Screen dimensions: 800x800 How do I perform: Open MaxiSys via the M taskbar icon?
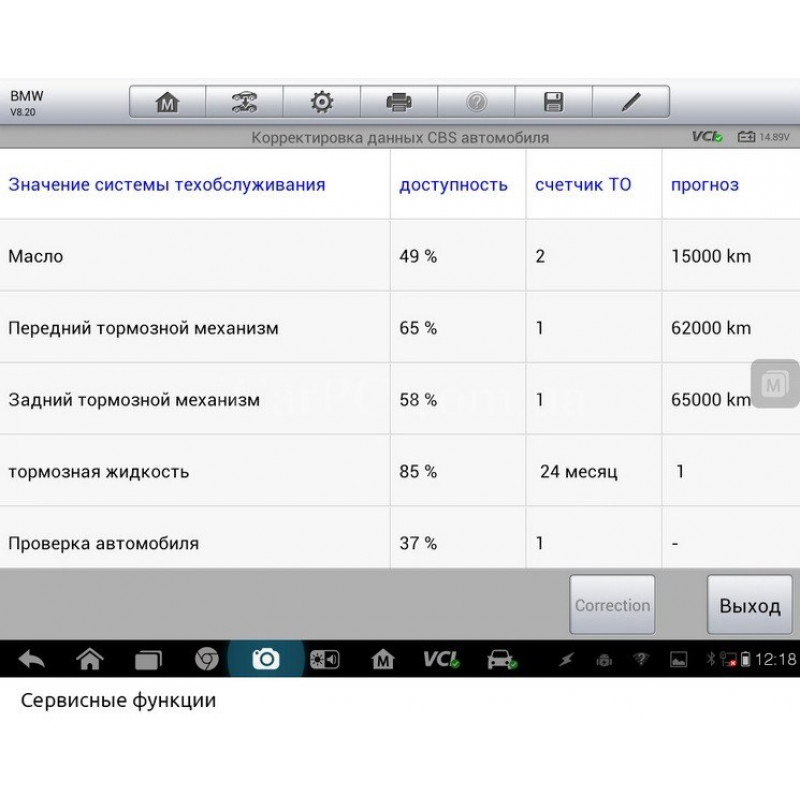[x=385, y=660]
